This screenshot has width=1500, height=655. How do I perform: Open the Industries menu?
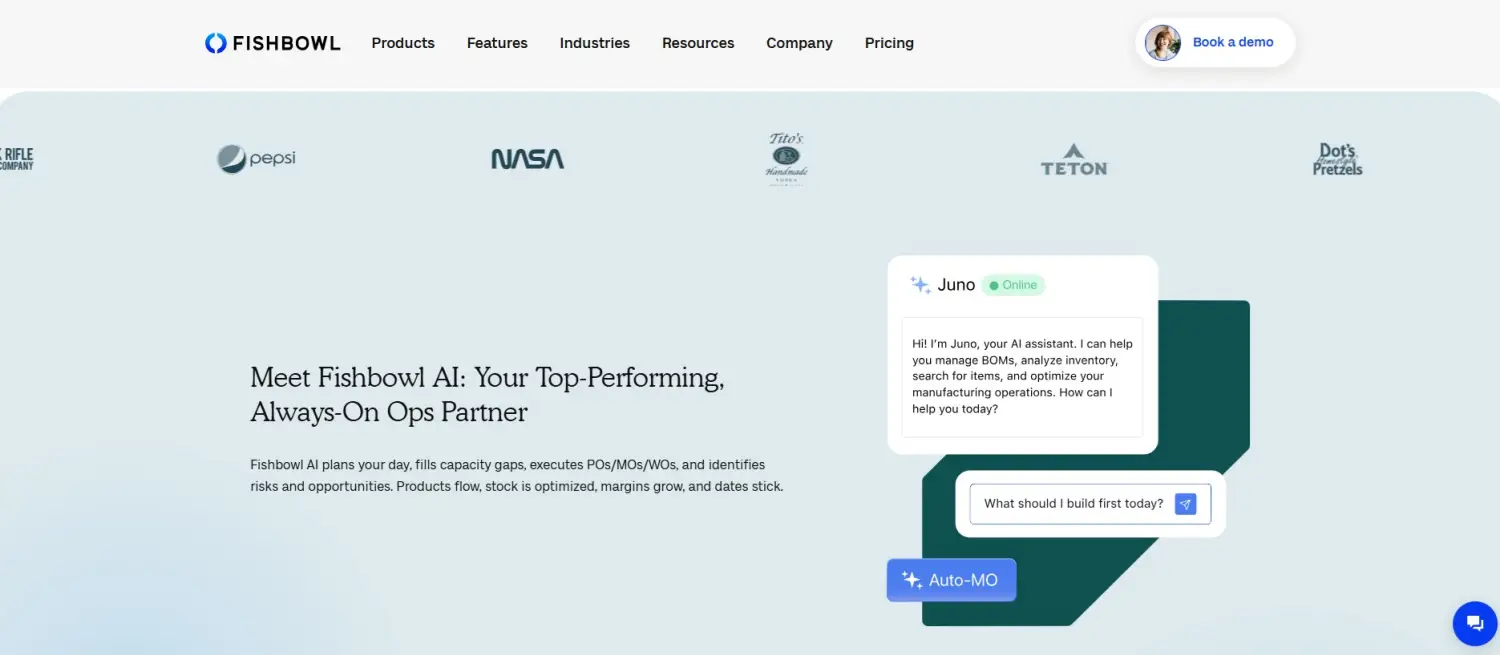(595, 43)
